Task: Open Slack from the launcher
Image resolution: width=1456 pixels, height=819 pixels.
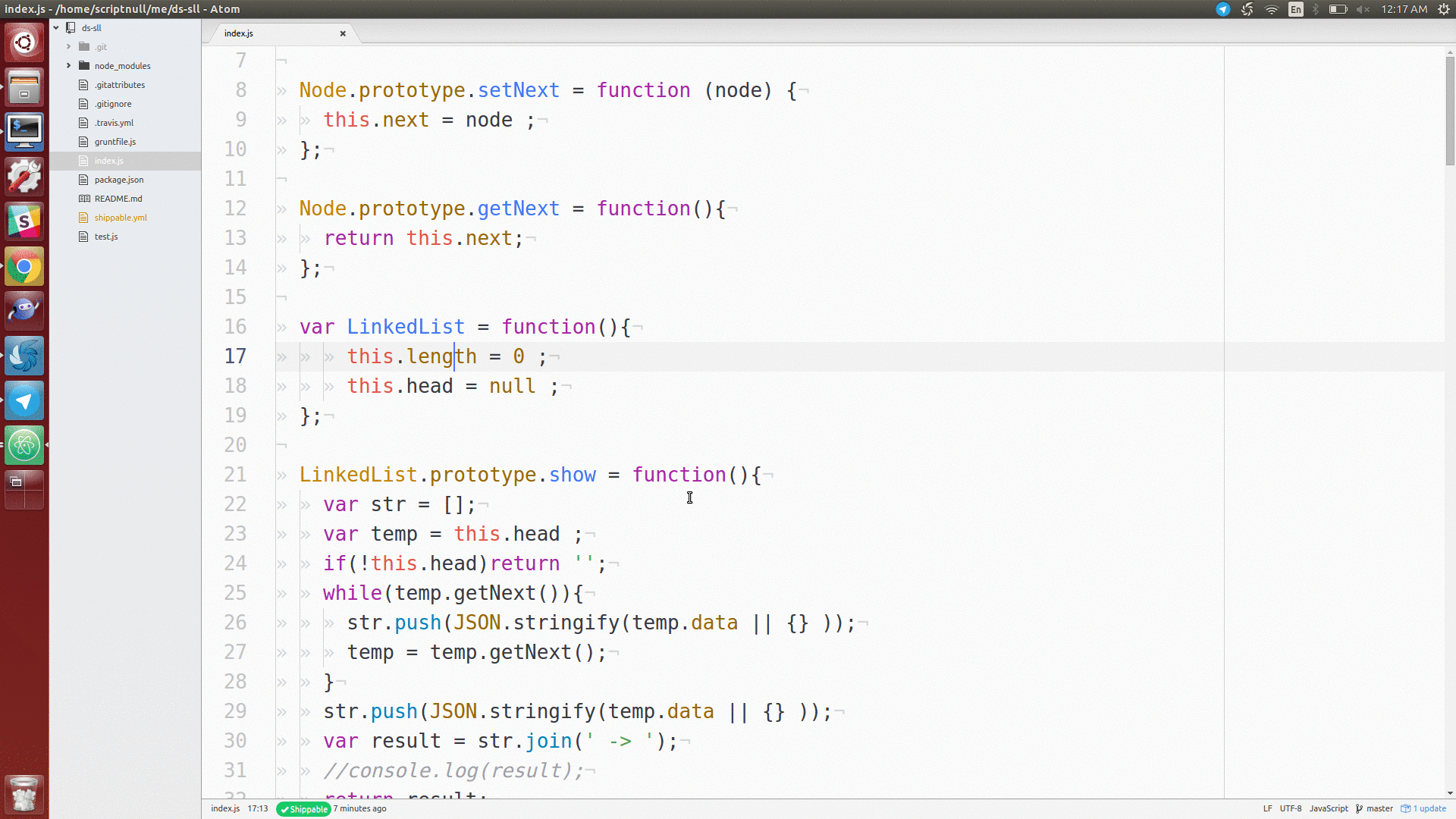Action: click(25, 220)
